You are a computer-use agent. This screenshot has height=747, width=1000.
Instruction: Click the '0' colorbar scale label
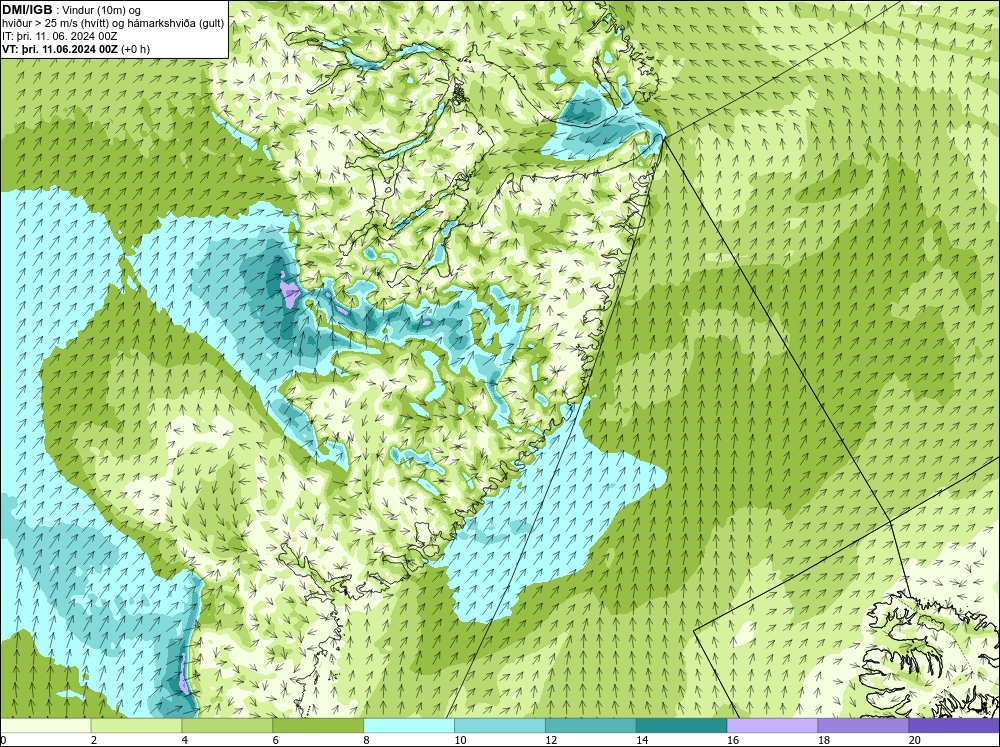3,740
